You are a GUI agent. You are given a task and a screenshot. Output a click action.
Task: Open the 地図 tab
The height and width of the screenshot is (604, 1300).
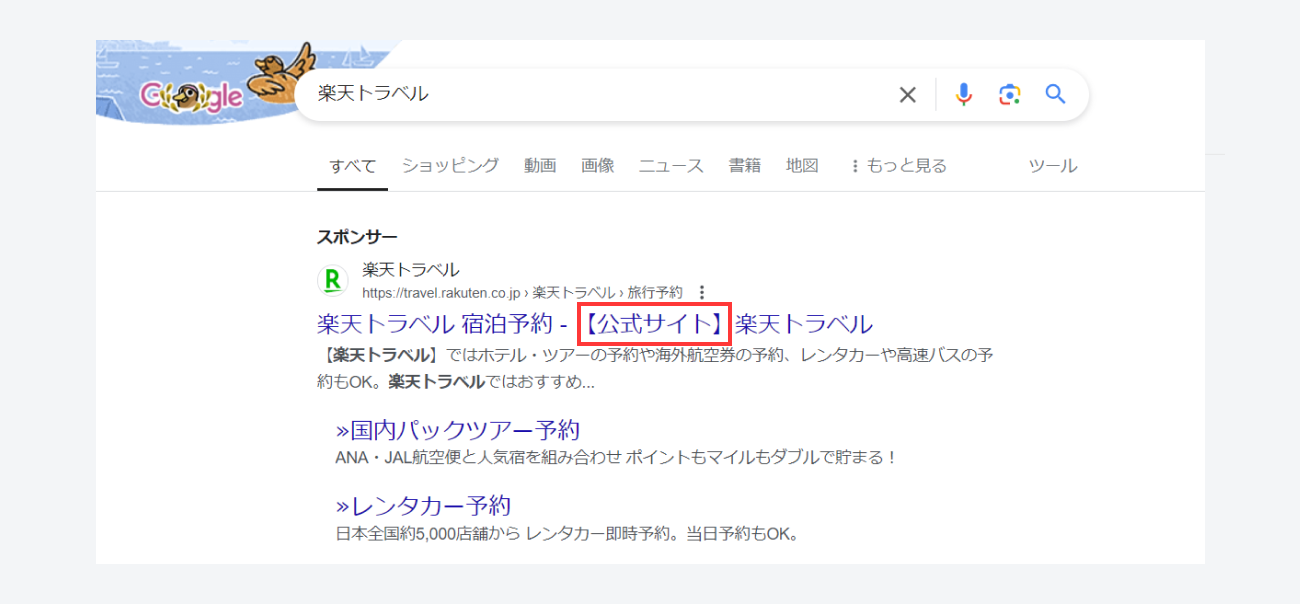(x=802, y=166)
